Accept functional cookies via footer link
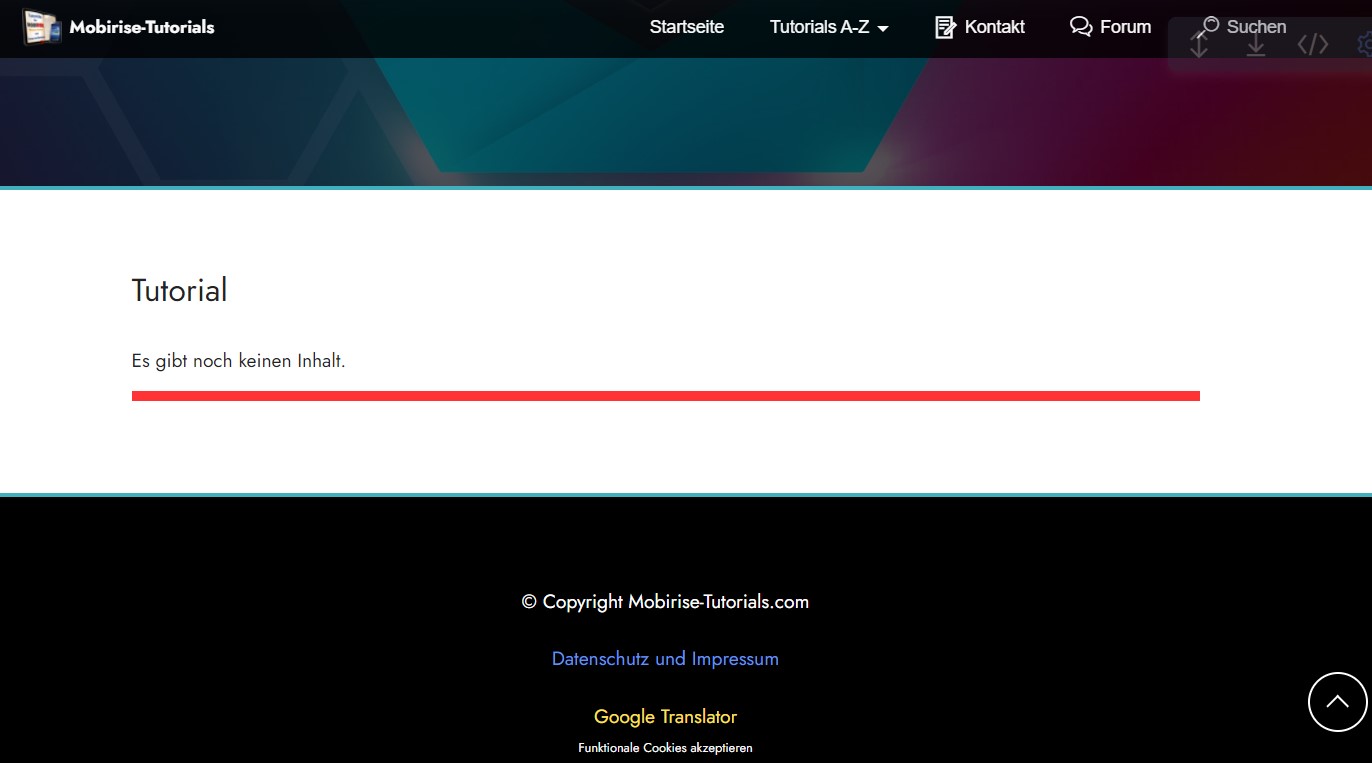The width and height of the screenshot is (1372, 763). [665, 748]
